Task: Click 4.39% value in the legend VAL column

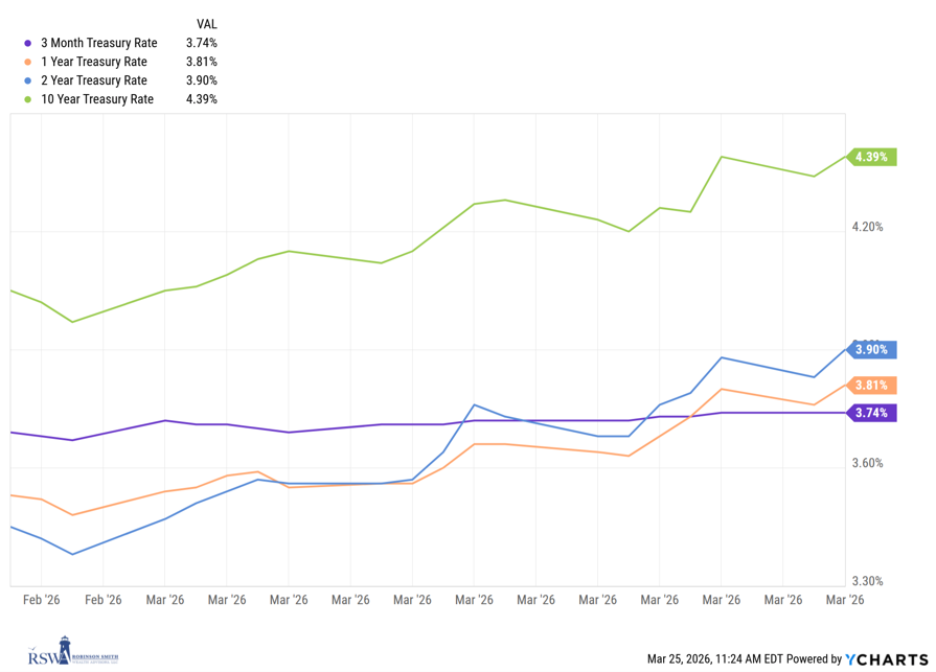Action: [202, 100]
